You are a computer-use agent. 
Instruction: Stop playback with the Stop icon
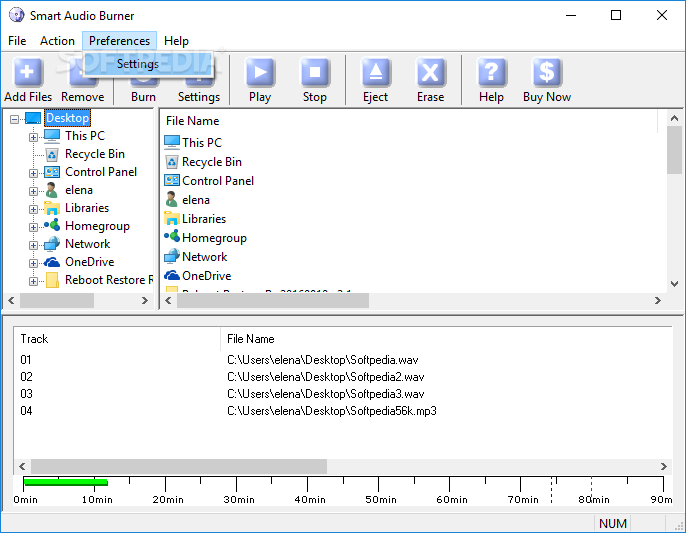315,72
